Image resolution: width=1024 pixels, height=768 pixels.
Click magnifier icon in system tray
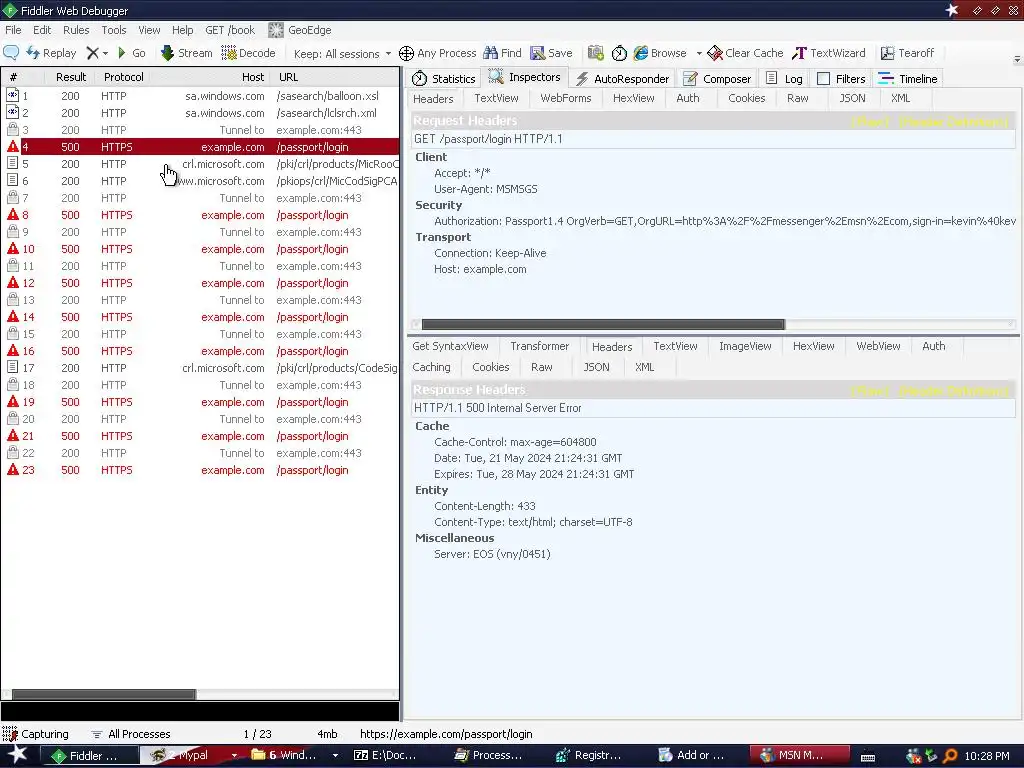950,756
